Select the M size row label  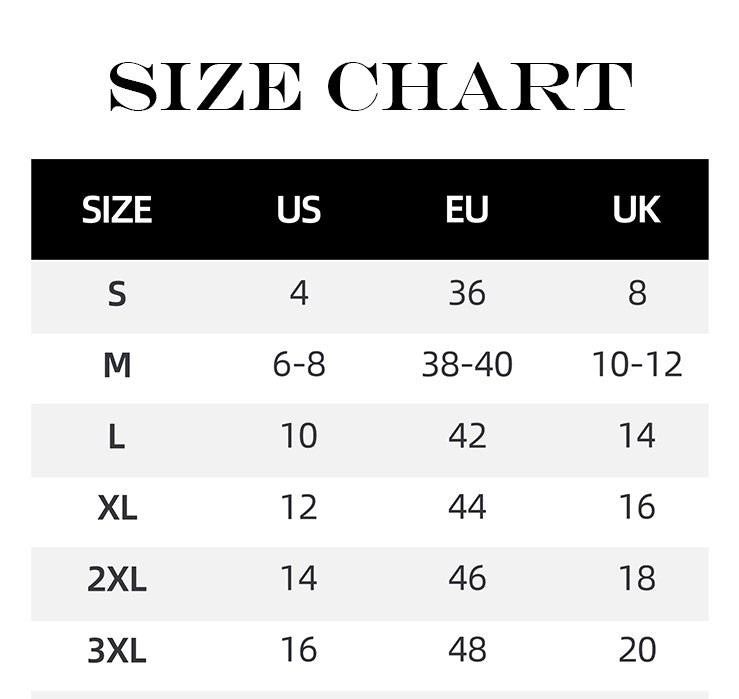point(117,365)
